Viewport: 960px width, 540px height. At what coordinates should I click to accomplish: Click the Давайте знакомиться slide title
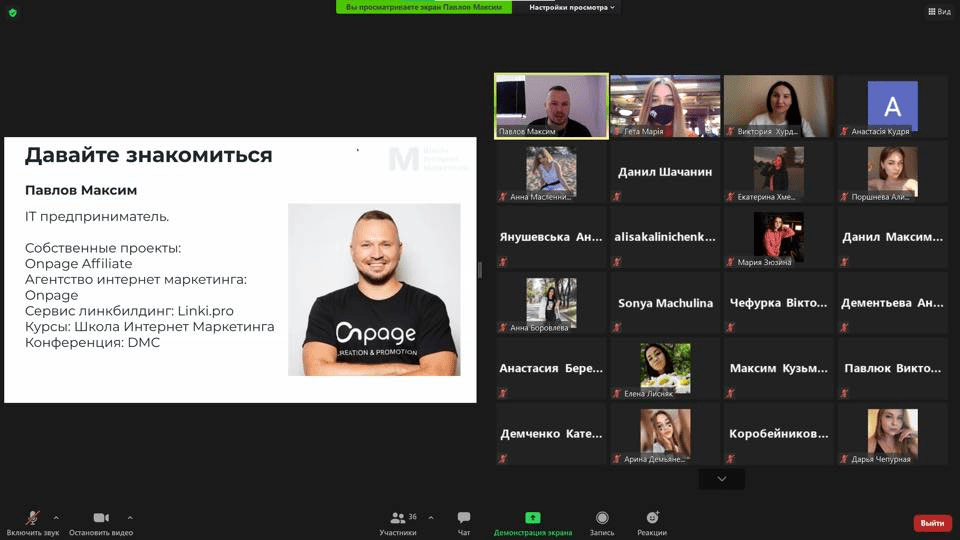pos(149,156)
